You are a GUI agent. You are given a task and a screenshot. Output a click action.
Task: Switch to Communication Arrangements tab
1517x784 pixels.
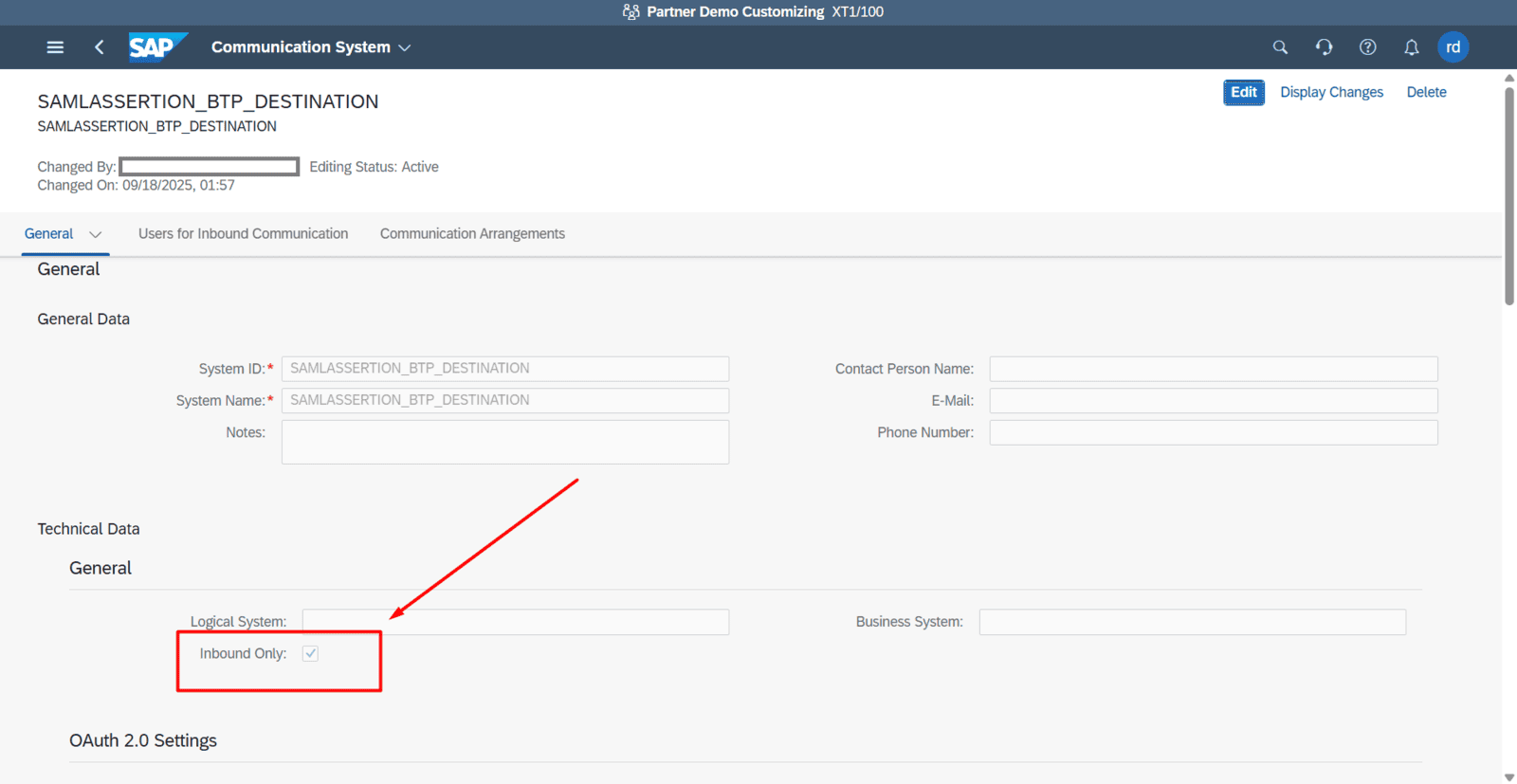472,234
